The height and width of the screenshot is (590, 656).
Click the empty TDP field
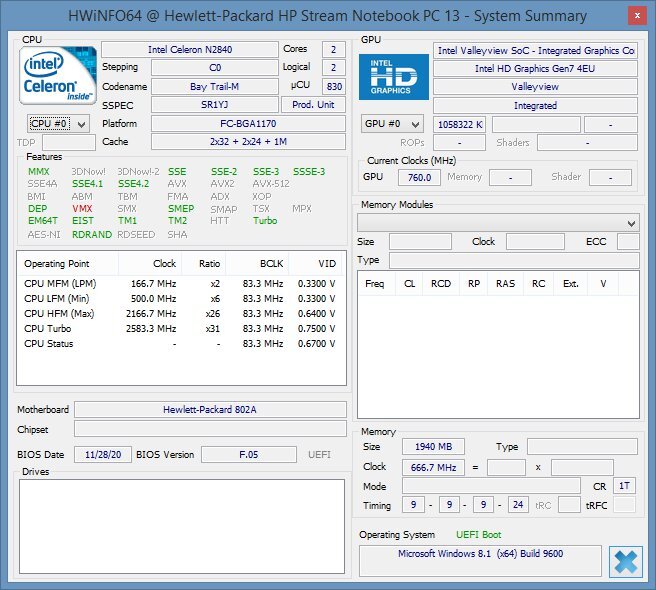point(69,143)
